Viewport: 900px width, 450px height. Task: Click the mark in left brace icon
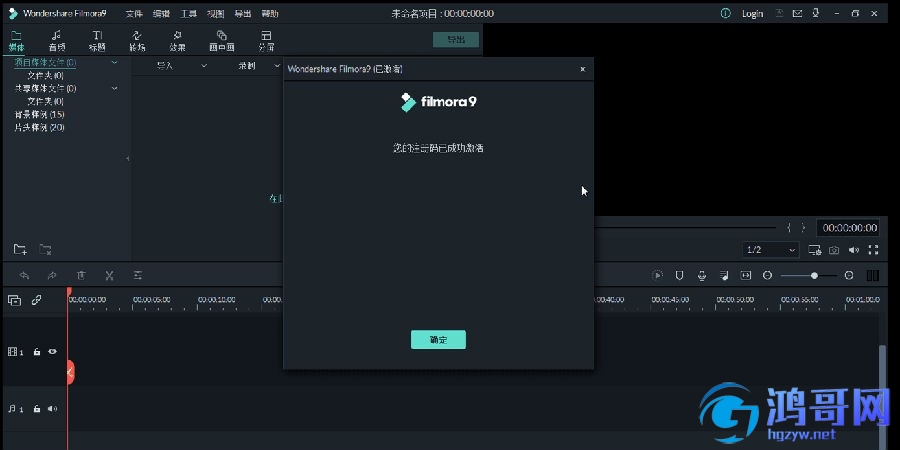(x=789, y=228)
